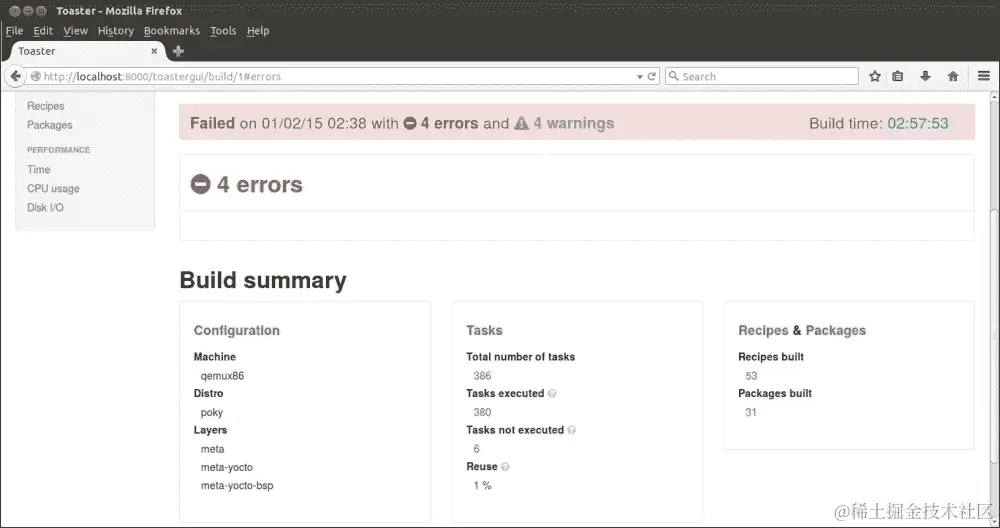Viewport: 1000px width, 528px height.
Task: Click the error icon in failed banner
Action: [410, 123]
